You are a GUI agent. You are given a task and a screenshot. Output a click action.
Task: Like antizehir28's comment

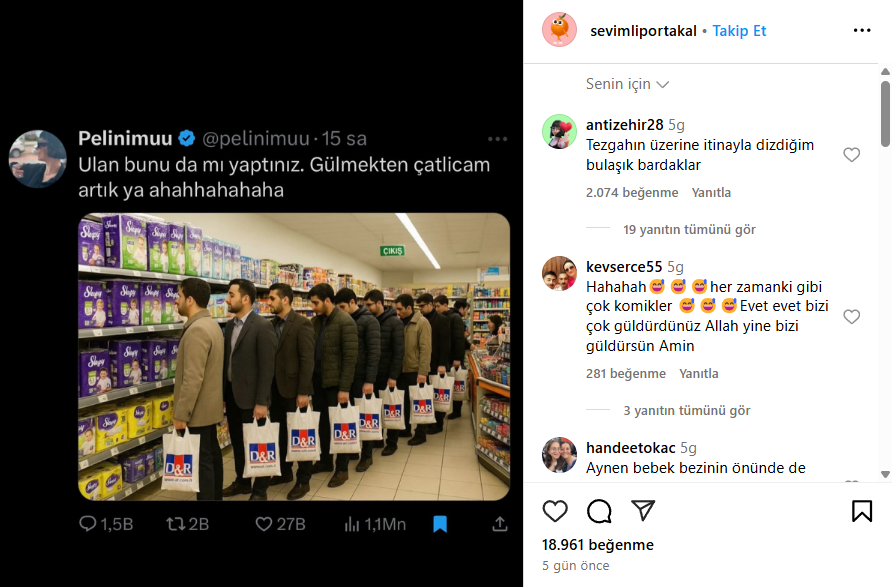click(851, 155)
